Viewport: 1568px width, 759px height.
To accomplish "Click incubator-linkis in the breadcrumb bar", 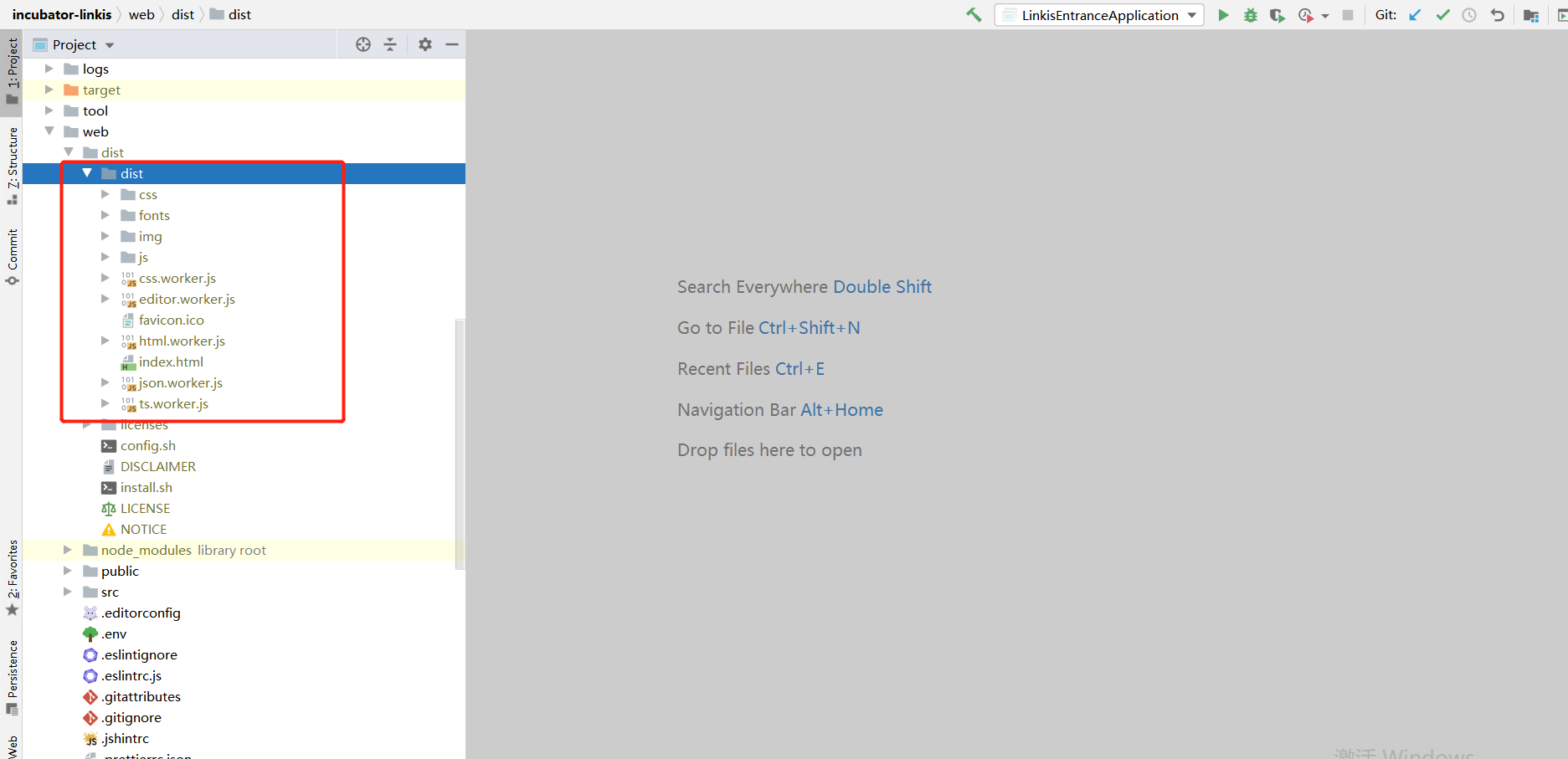I will [62, 15].
